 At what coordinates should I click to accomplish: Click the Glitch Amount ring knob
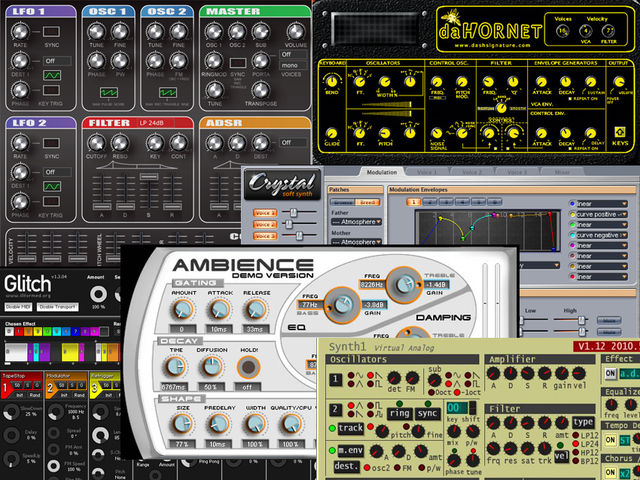tap(98, 294)
